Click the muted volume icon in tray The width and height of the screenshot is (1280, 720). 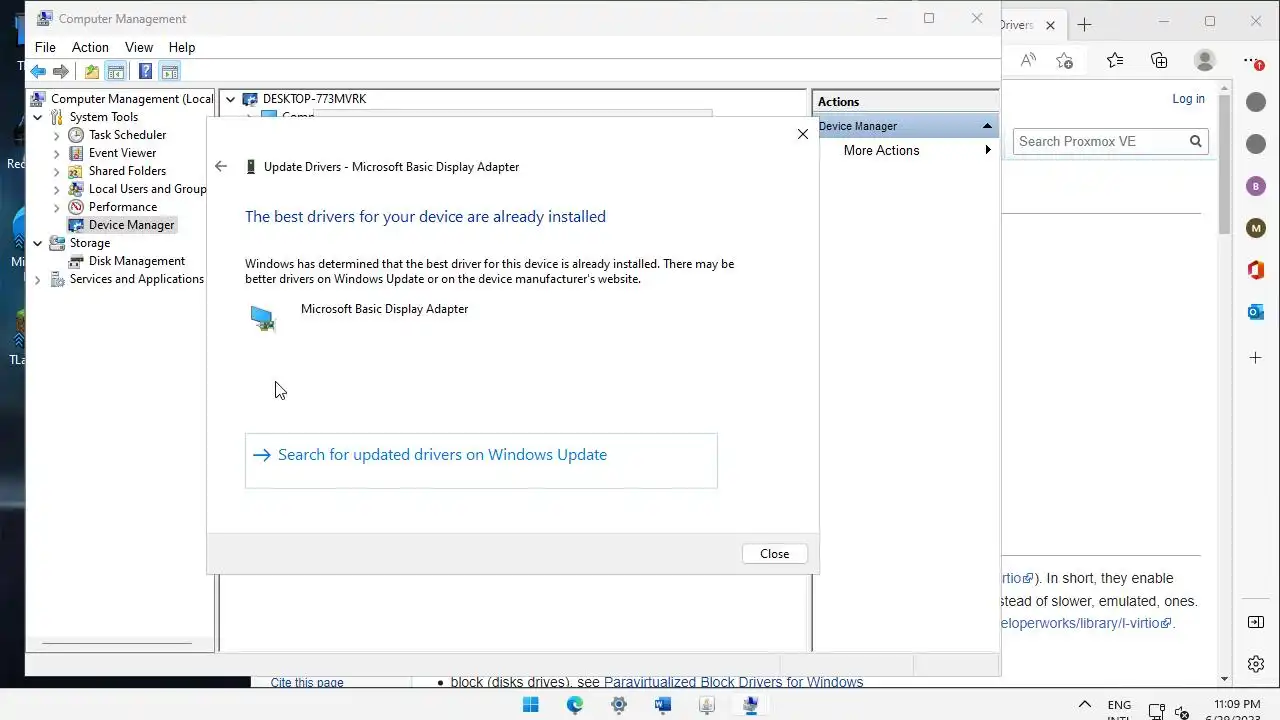1183,712
